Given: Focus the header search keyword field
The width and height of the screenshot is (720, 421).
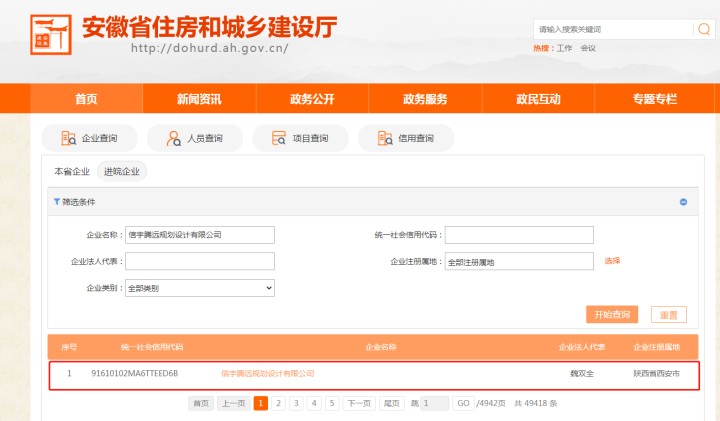Looking at the screenshot, I should click(x=613, y=29).
